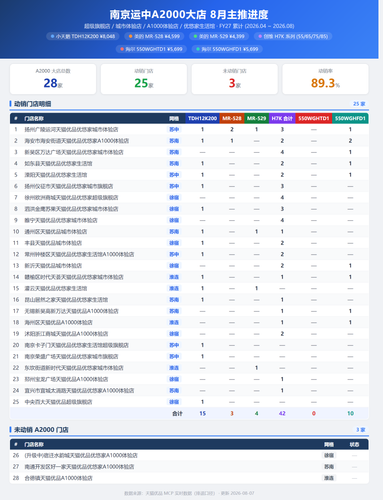
Task: Click the 550WGHTD1 column header
Action: coord(314,118)
